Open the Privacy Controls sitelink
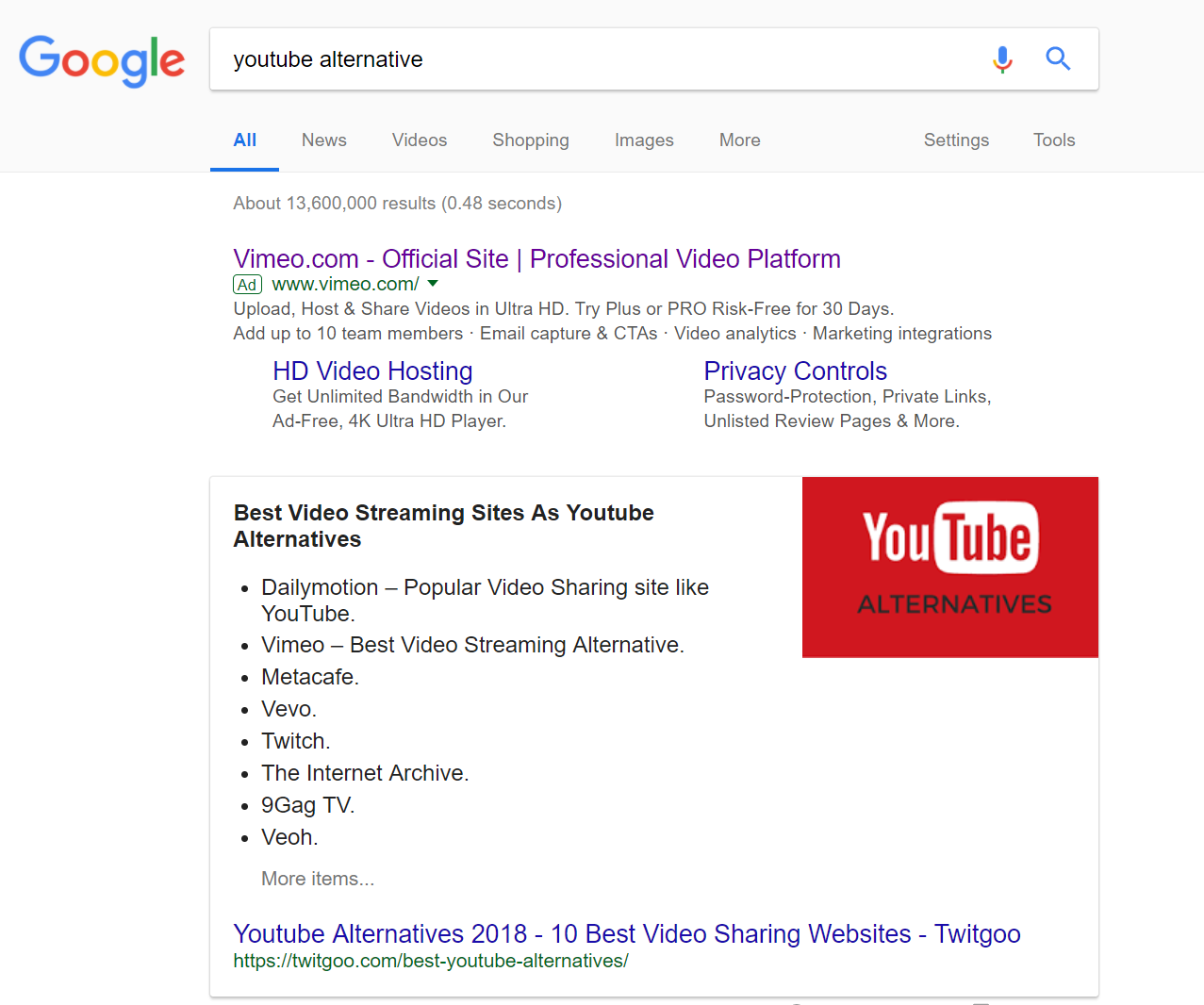The width and height of the screenshot is (1204, 1005). [x=795, y=371]
